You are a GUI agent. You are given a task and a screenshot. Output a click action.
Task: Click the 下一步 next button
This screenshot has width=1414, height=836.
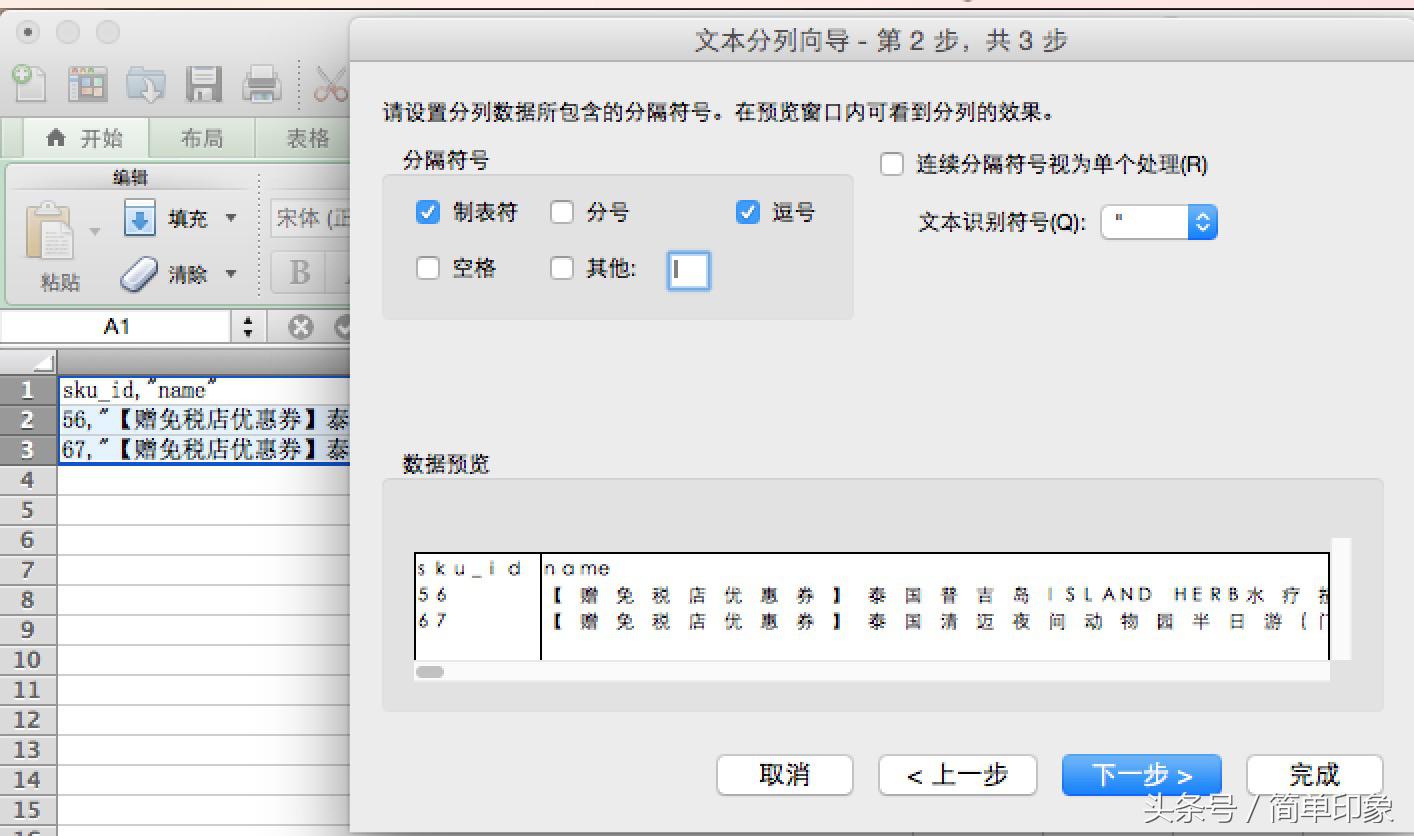click(1140, 774)
